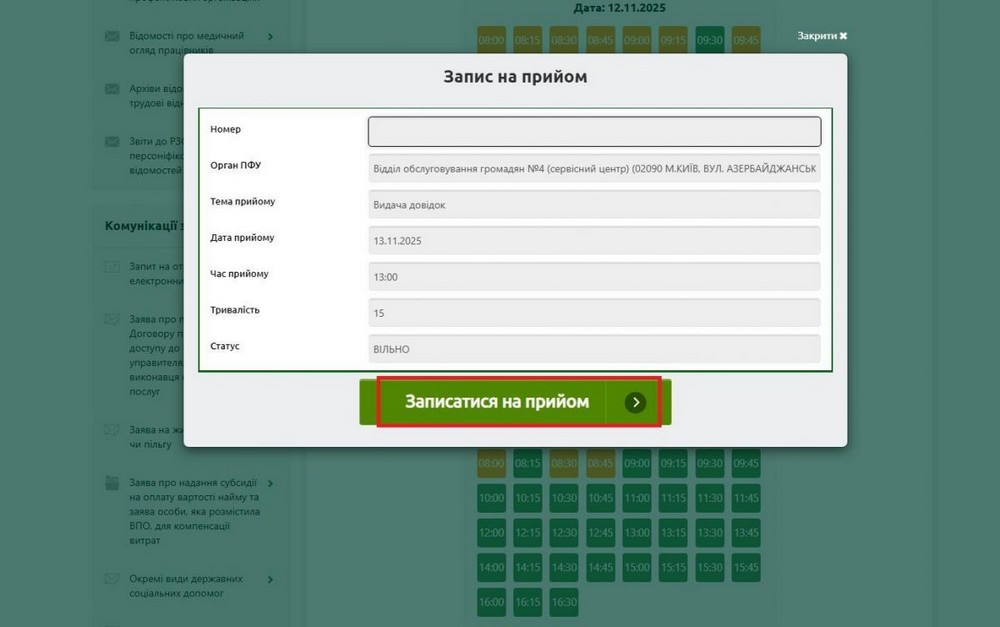Viewport: 1000px width, 627px height.
Task: Click the envelope icon near 'Запит на от...' entry
Action: point(112,267)
